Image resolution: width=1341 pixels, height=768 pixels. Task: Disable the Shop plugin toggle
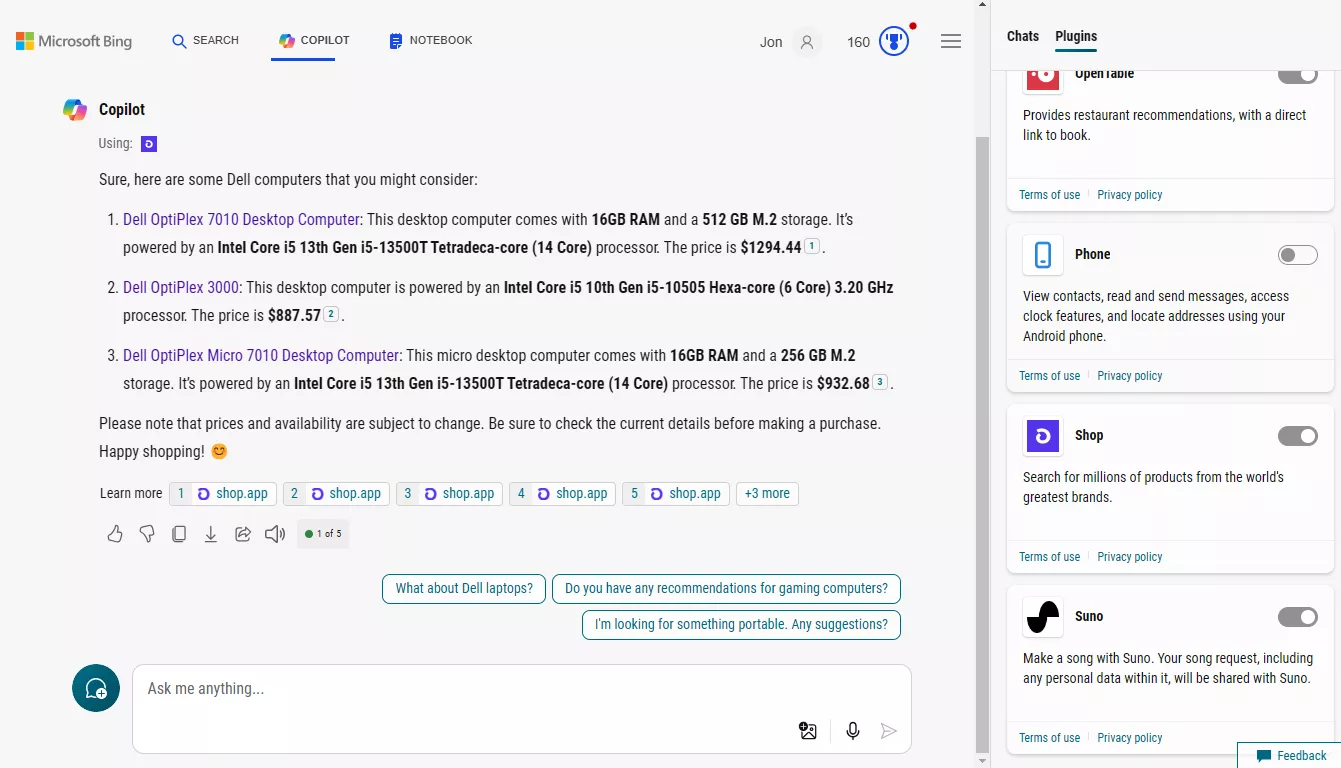[x=1298, y=436]
